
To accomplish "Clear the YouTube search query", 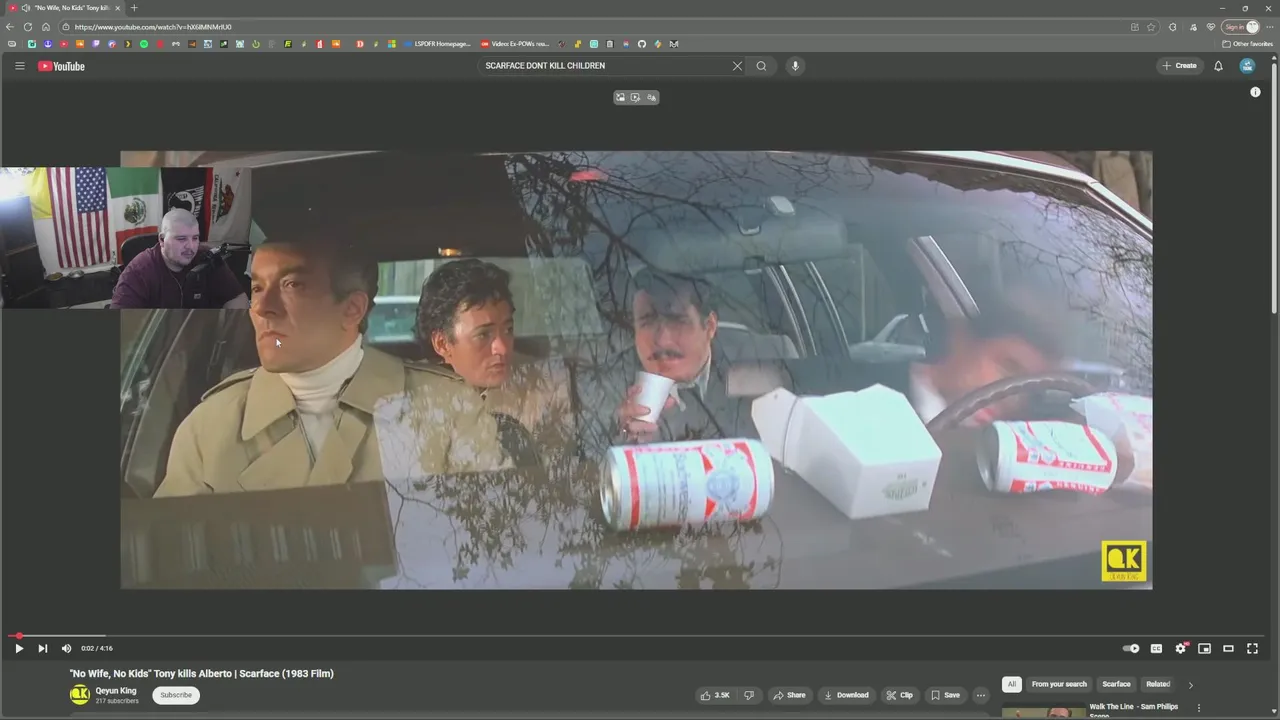I will point(737,66).
